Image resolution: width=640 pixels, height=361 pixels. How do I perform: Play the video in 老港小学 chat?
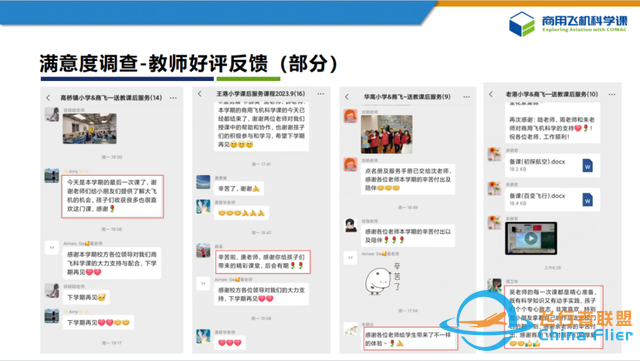click(531, 238)
